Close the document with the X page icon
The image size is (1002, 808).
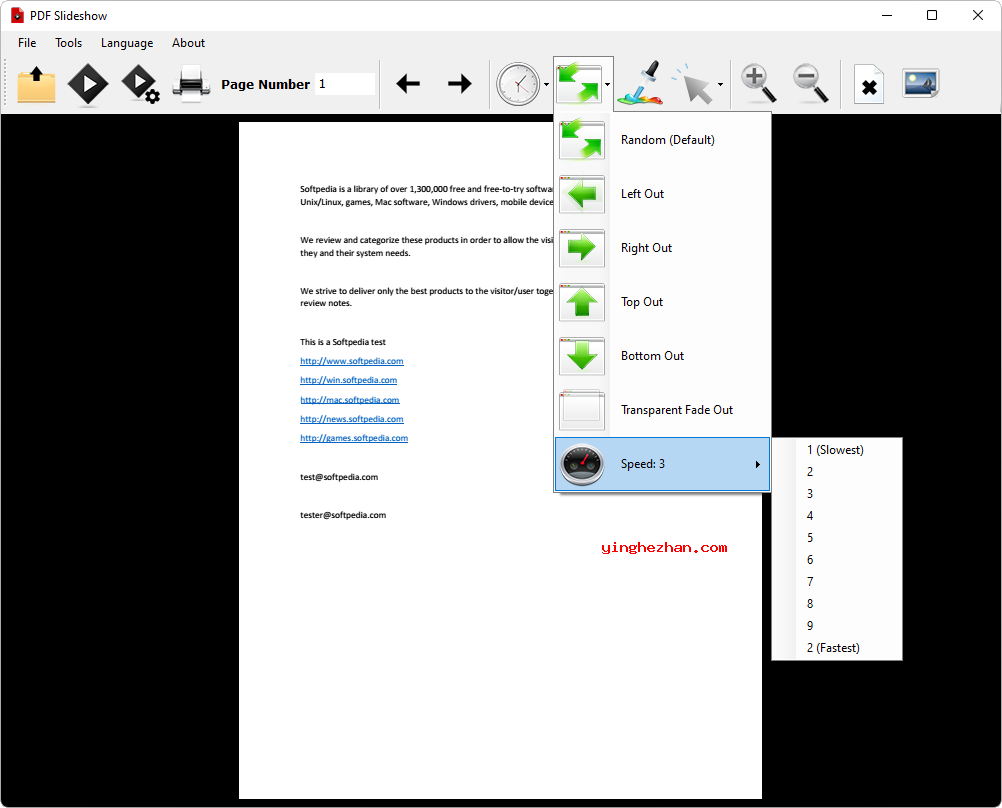pos(869,85)
